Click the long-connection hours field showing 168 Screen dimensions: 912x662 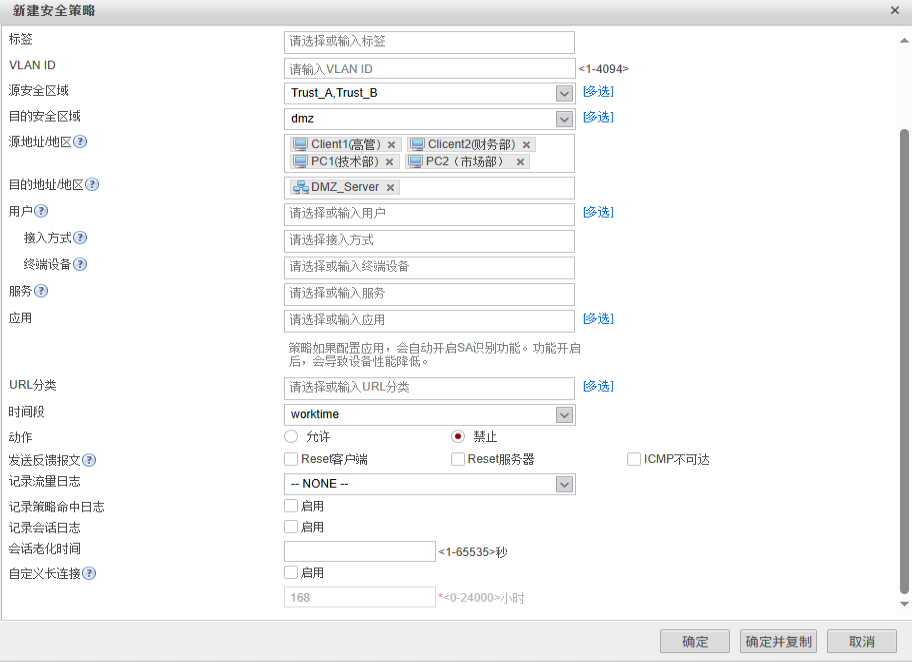(x=359, y=597)
